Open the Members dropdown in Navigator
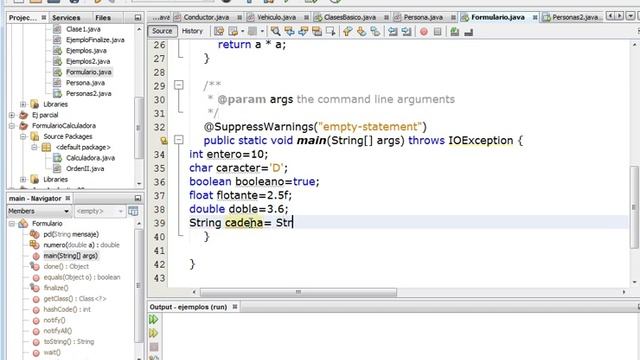This screenshot has height=360, width=640. coord(40,211)
